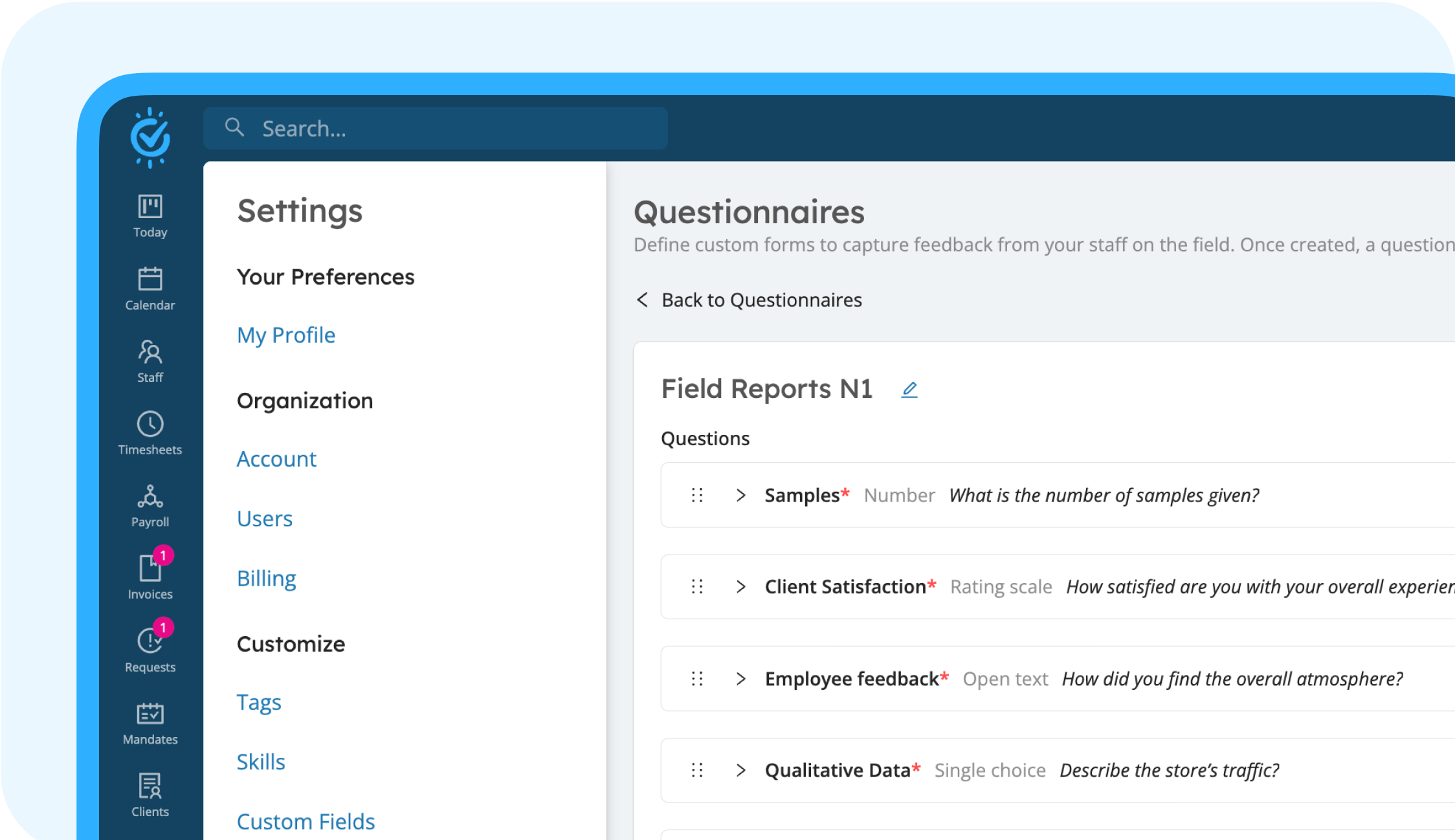1455x840 pixels.
Task: Open Invoices with badge notification
Action: 150,574
